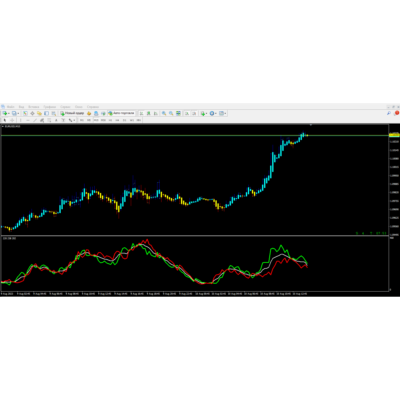Toggle chart auto scroll
Viewport: 400px width, 400px height.
[187, 113]
